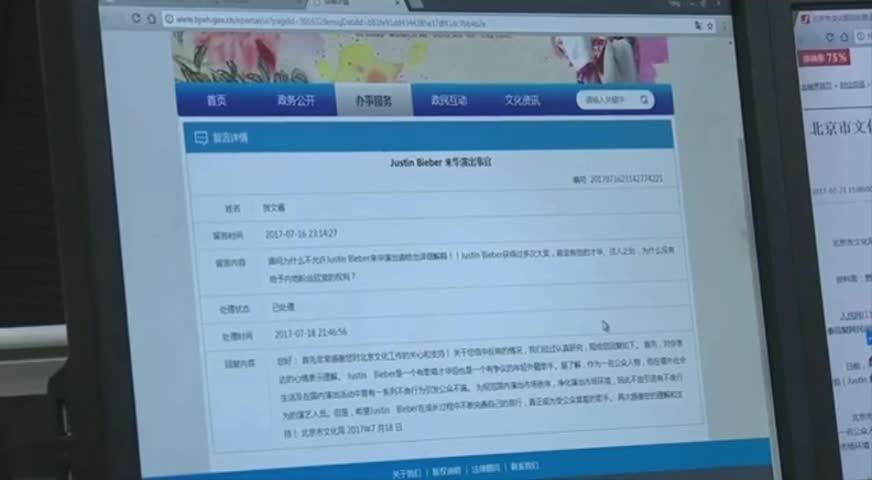872x480 pixels.
Task: Select the highlighted 办事服务 tab
Action: pyautogui.click(x=374, y=101)
